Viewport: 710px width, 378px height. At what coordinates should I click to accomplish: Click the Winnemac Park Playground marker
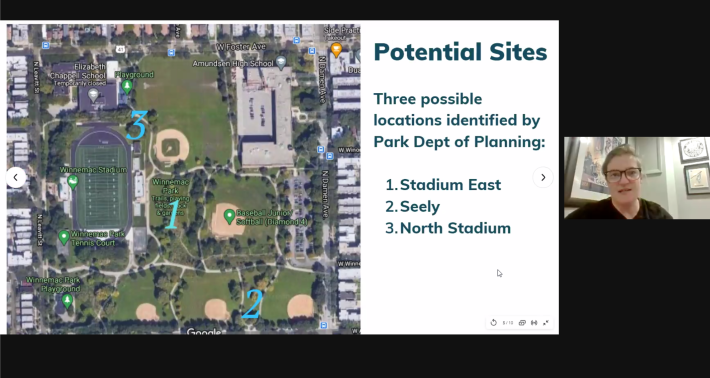point(67,301)
